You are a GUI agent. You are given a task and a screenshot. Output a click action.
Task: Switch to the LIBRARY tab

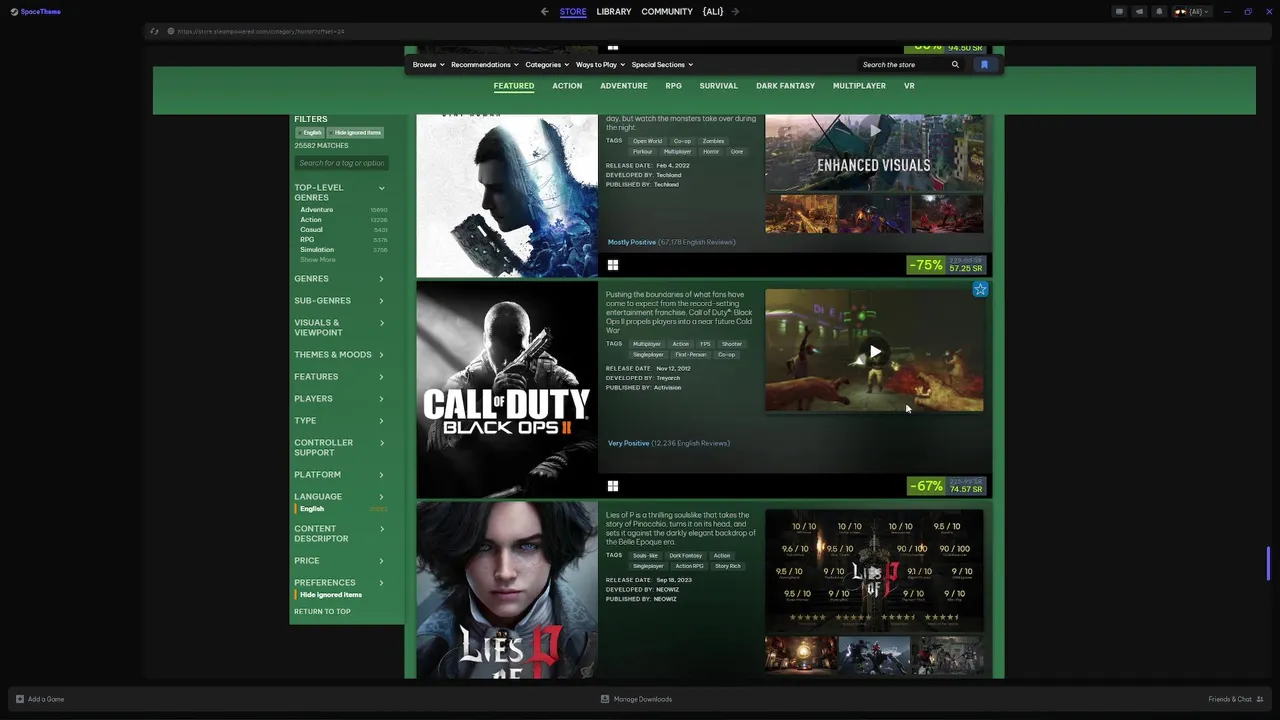click(x=614, y=12)
